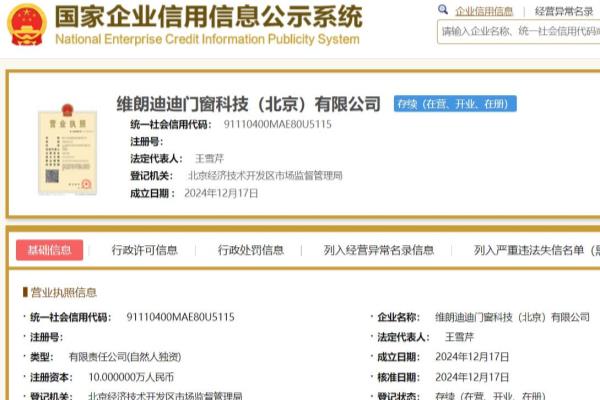Viewport: 600px width, 400px height.
Task: Select the 经营异常名录 search option
Action: pos(564,11)
